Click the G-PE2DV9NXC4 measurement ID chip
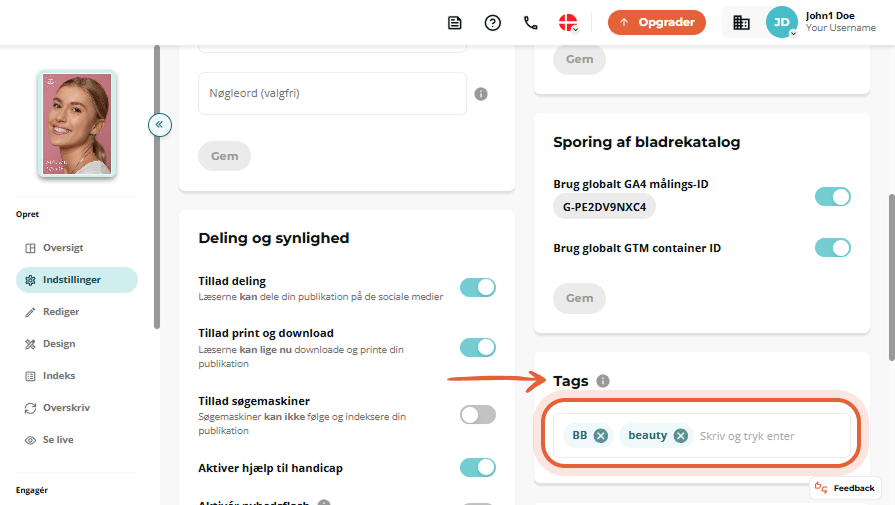 [x=604, y=207]
